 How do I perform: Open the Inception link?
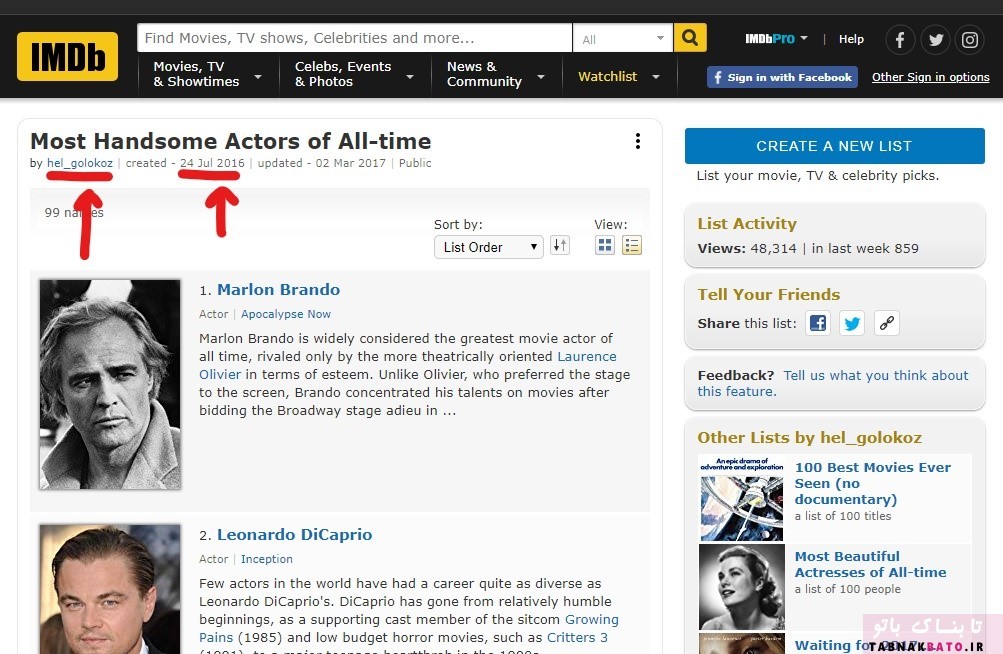click(266, 559)
